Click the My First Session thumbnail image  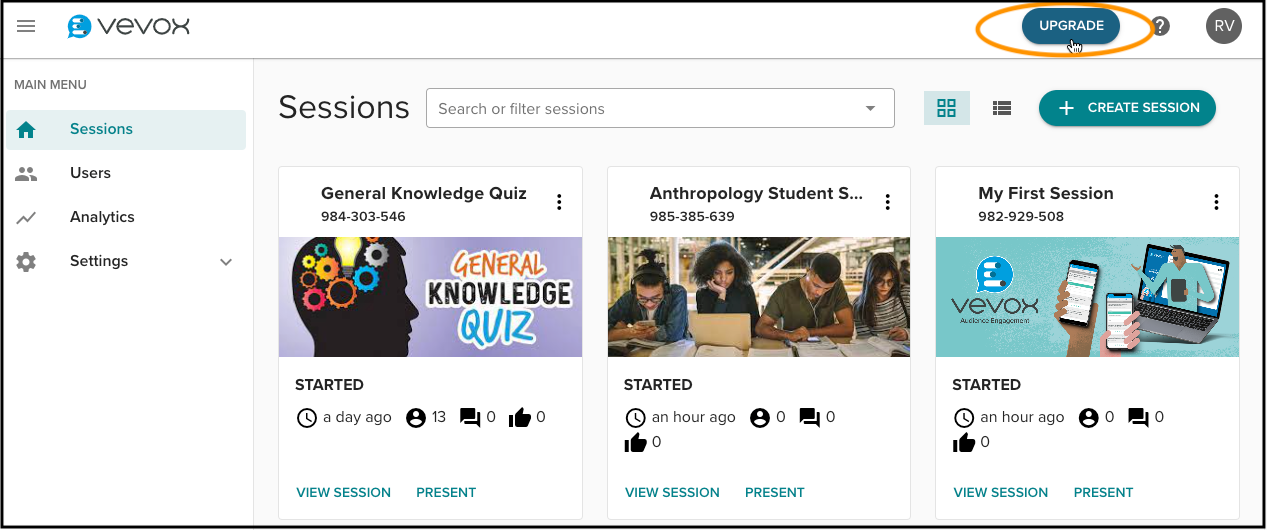pyautogui.click(x=1087, y=297)
